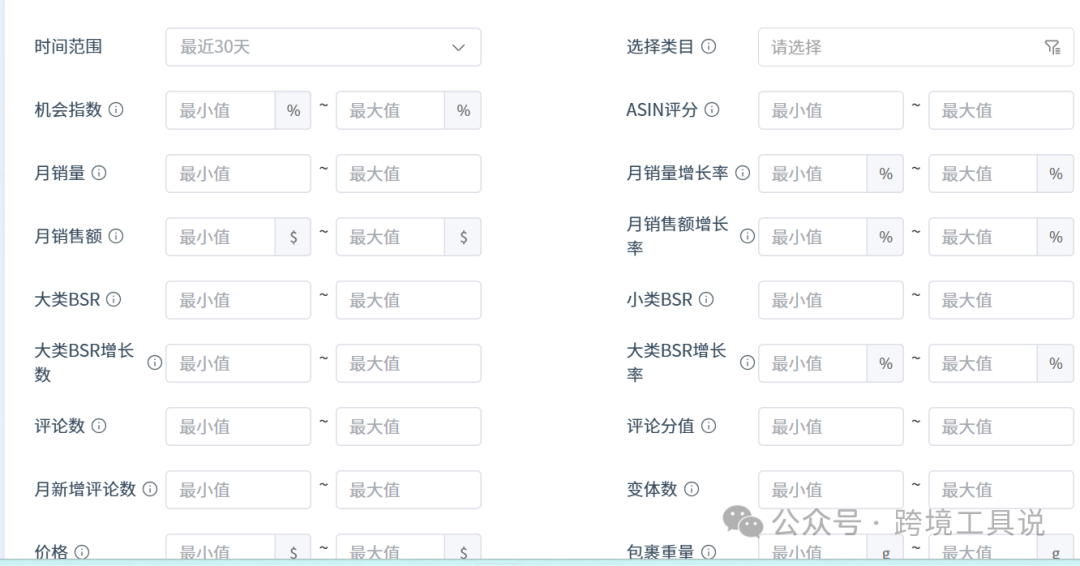Click the info icon next to 月销量增长率
Viewport: 1080px width, 566px height.
742,173
